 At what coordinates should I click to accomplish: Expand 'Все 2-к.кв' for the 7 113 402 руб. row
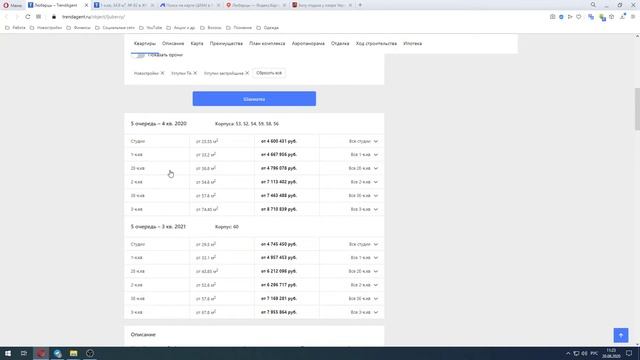[x=364, y=182]
